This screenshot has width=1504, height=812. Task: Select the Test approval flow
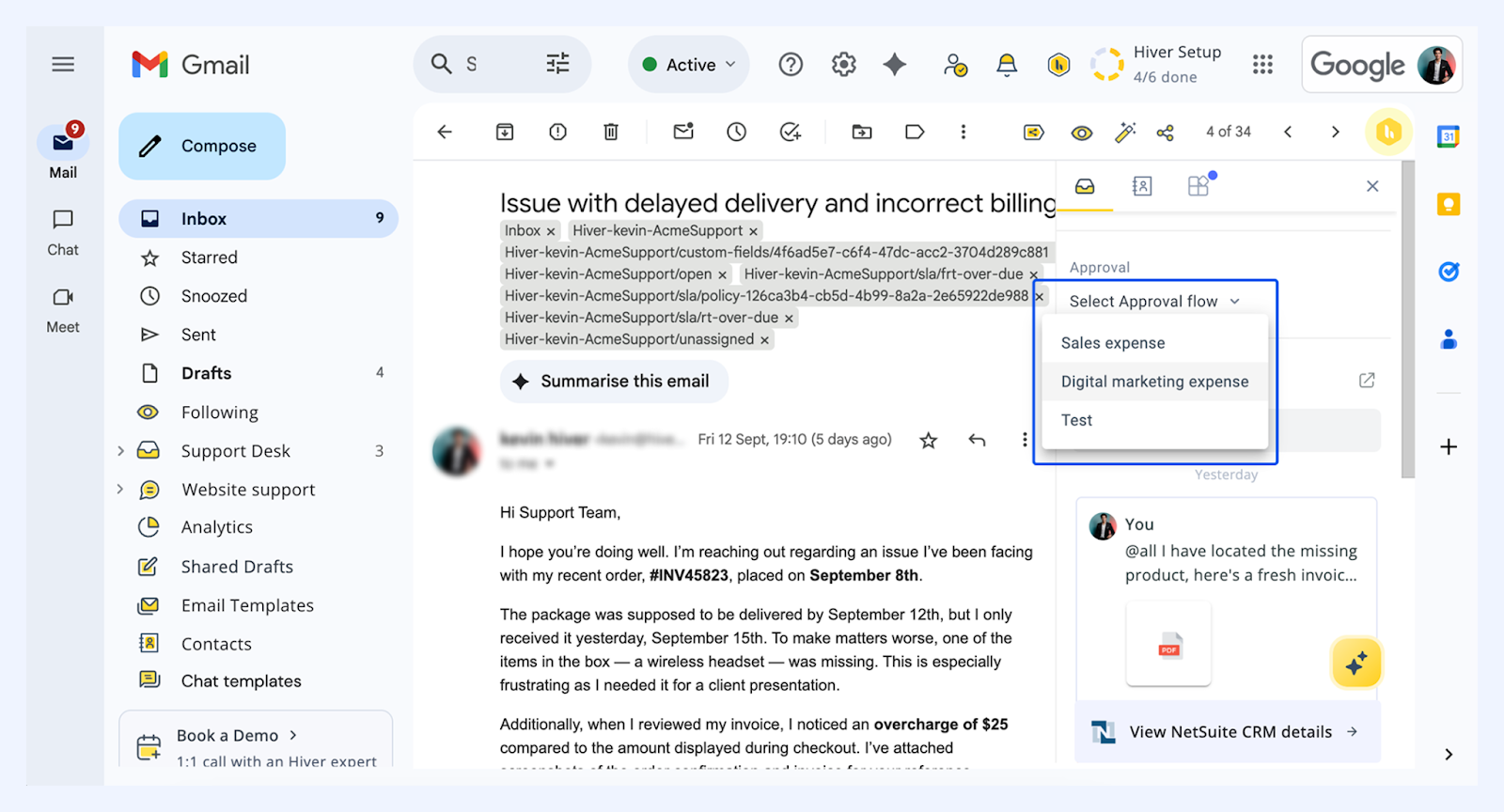1155,420
